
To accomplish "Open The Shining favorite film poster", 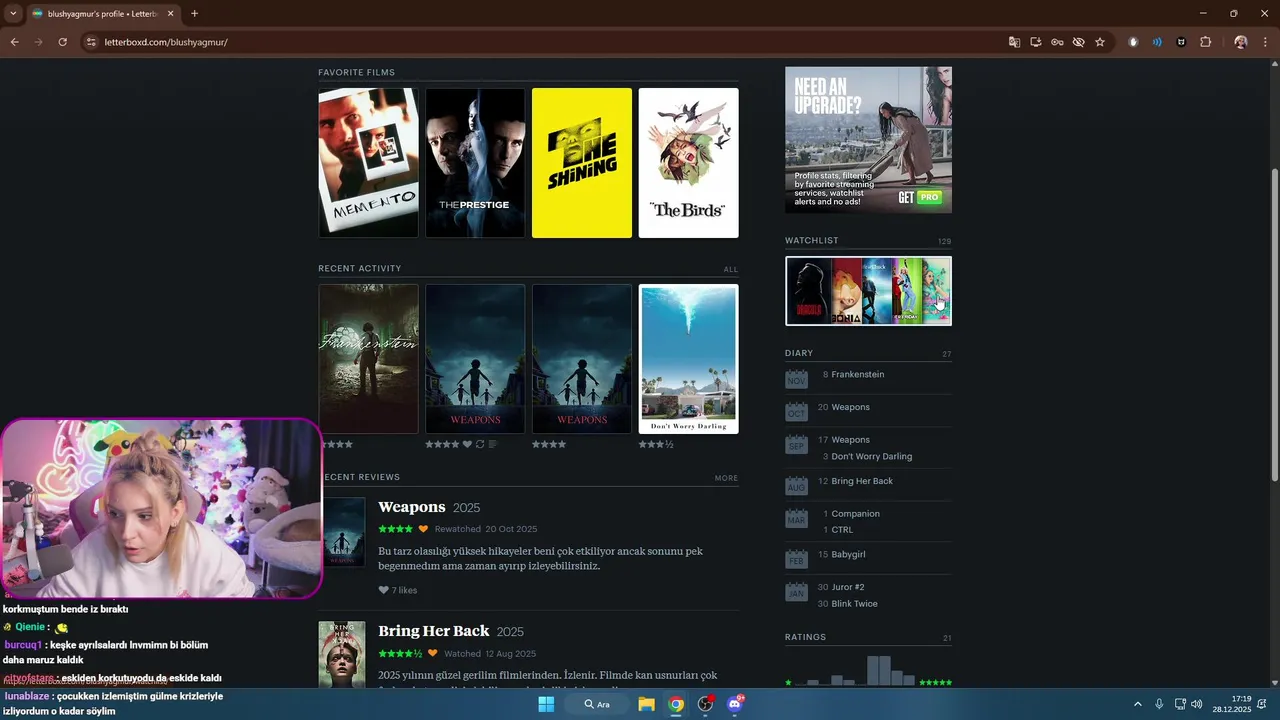I will click(582, 163).
